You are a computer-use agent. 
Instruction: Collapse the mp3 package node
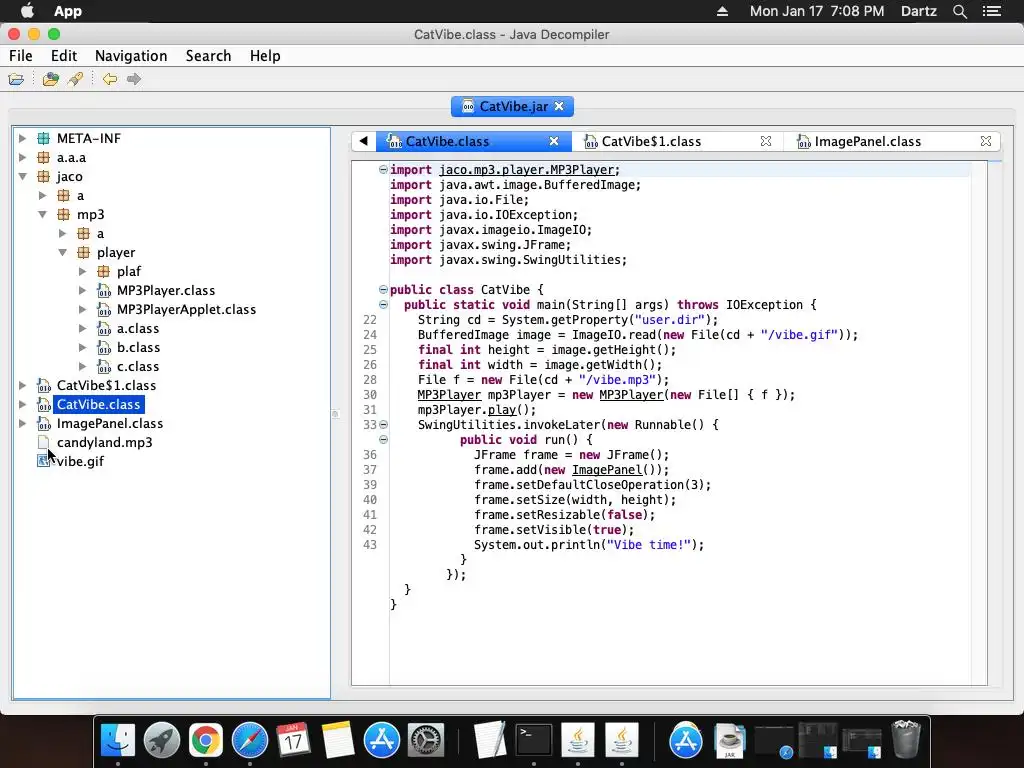[42, 214]
